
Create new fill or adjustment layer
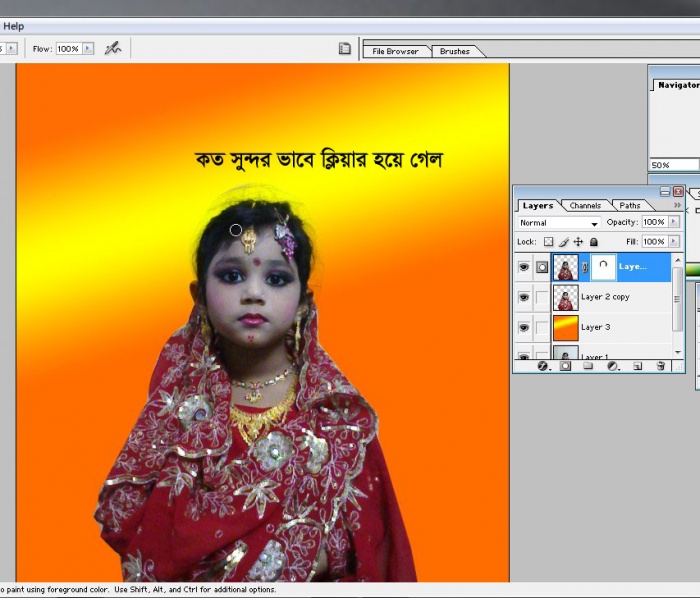(x=613, y=366)
